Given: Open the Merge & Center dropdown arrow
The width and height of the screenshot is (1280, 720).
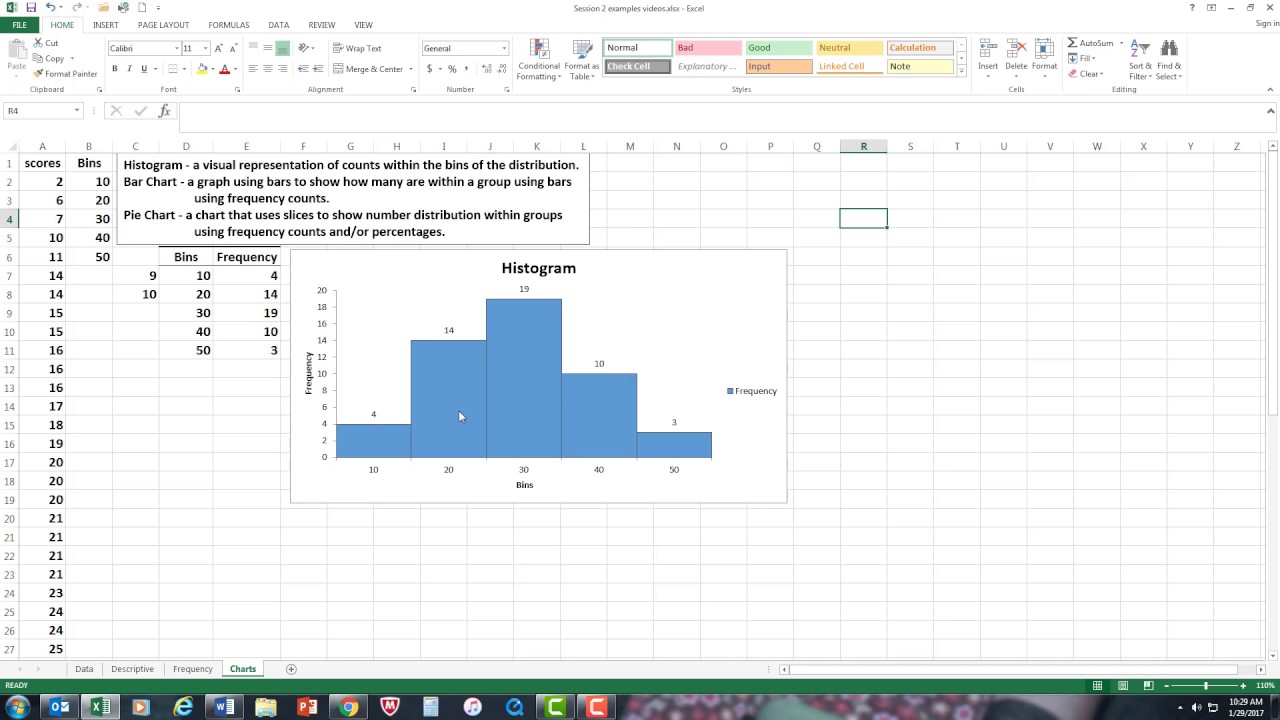Looking at the screenshot, I should 410,69.
